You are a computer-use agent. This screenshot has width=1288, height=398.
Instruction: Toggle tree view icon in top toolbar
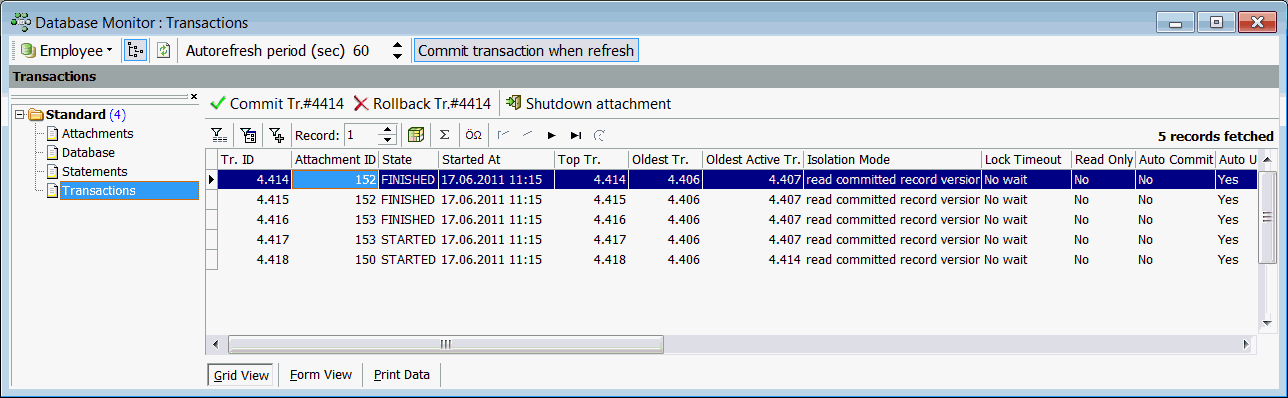click(x=135, y=50)
